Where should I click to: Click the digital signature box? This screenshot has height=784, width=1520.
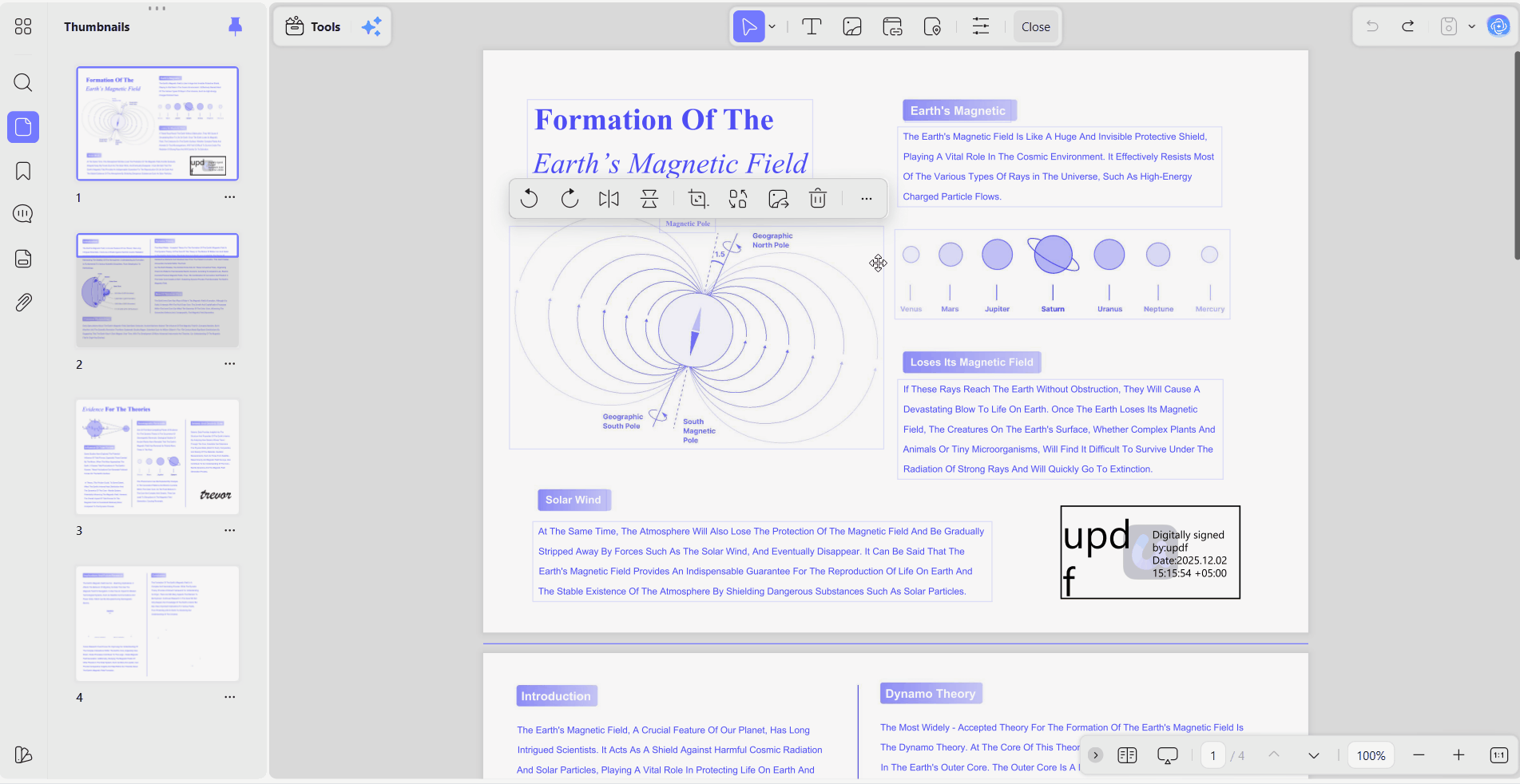pyautogui.click(x=1150, y=552)
